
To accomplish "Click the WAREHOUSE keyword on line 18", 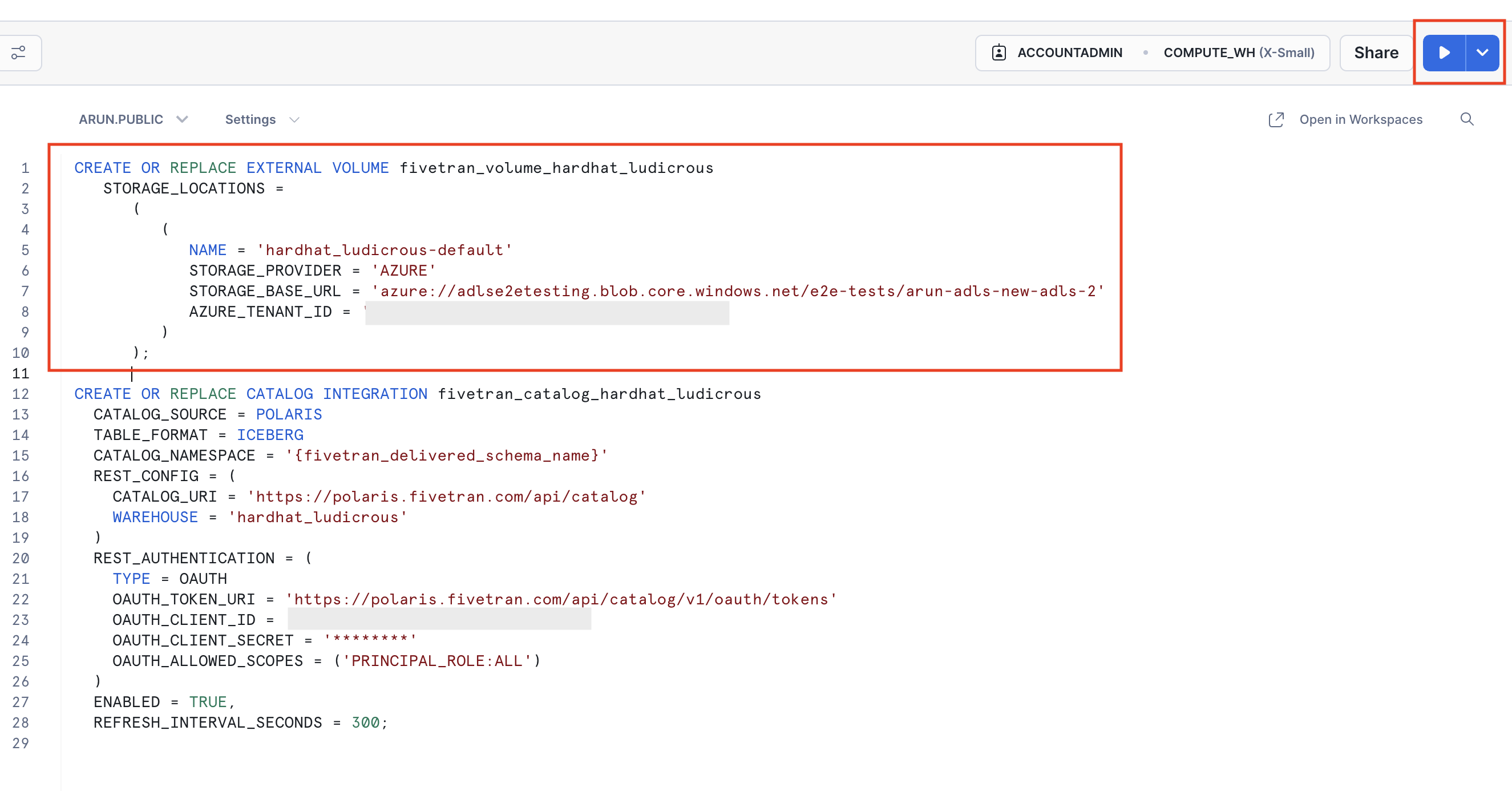I will coord(156,518).
